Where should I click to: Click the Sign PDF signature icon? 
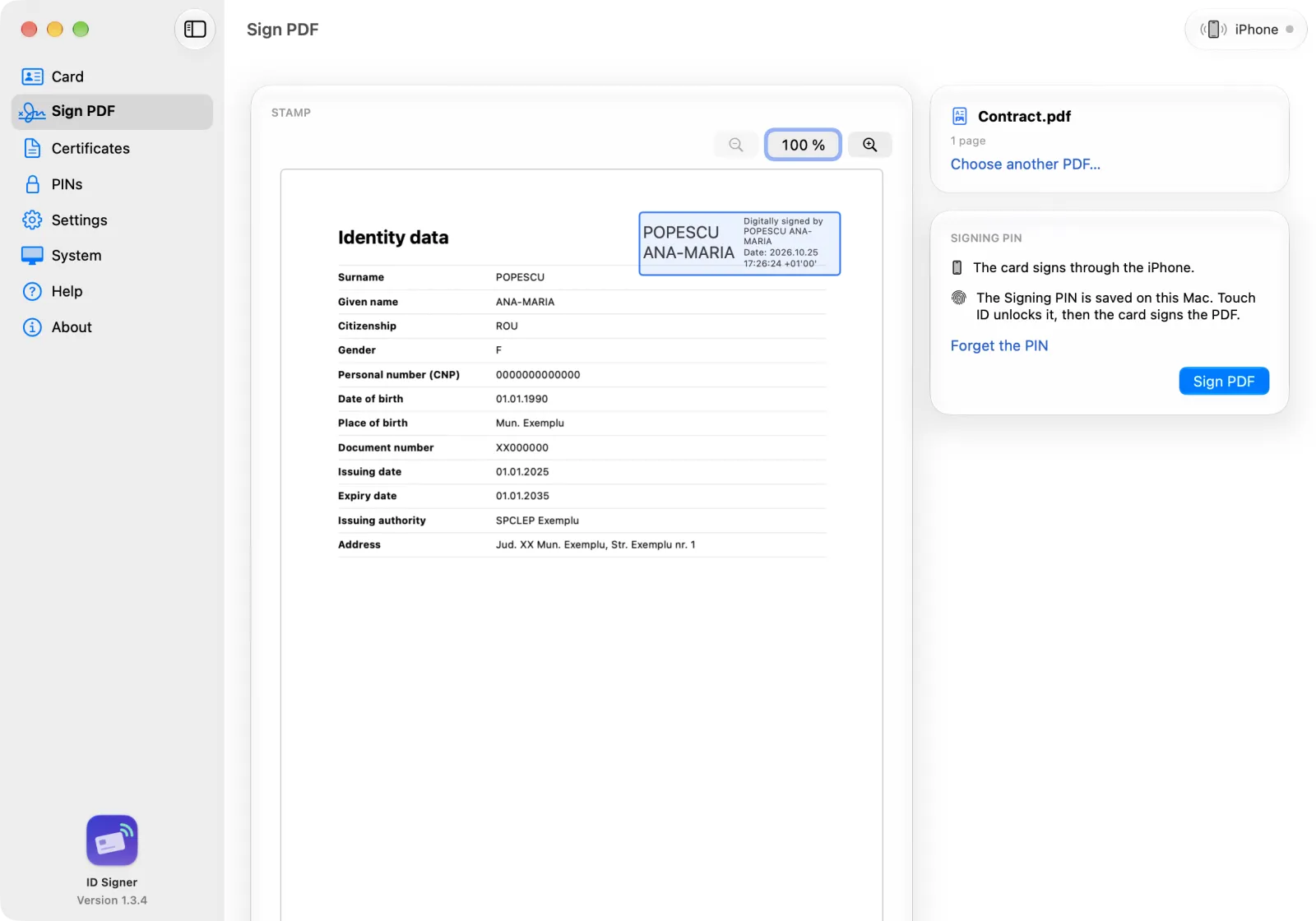pos(32,112)
